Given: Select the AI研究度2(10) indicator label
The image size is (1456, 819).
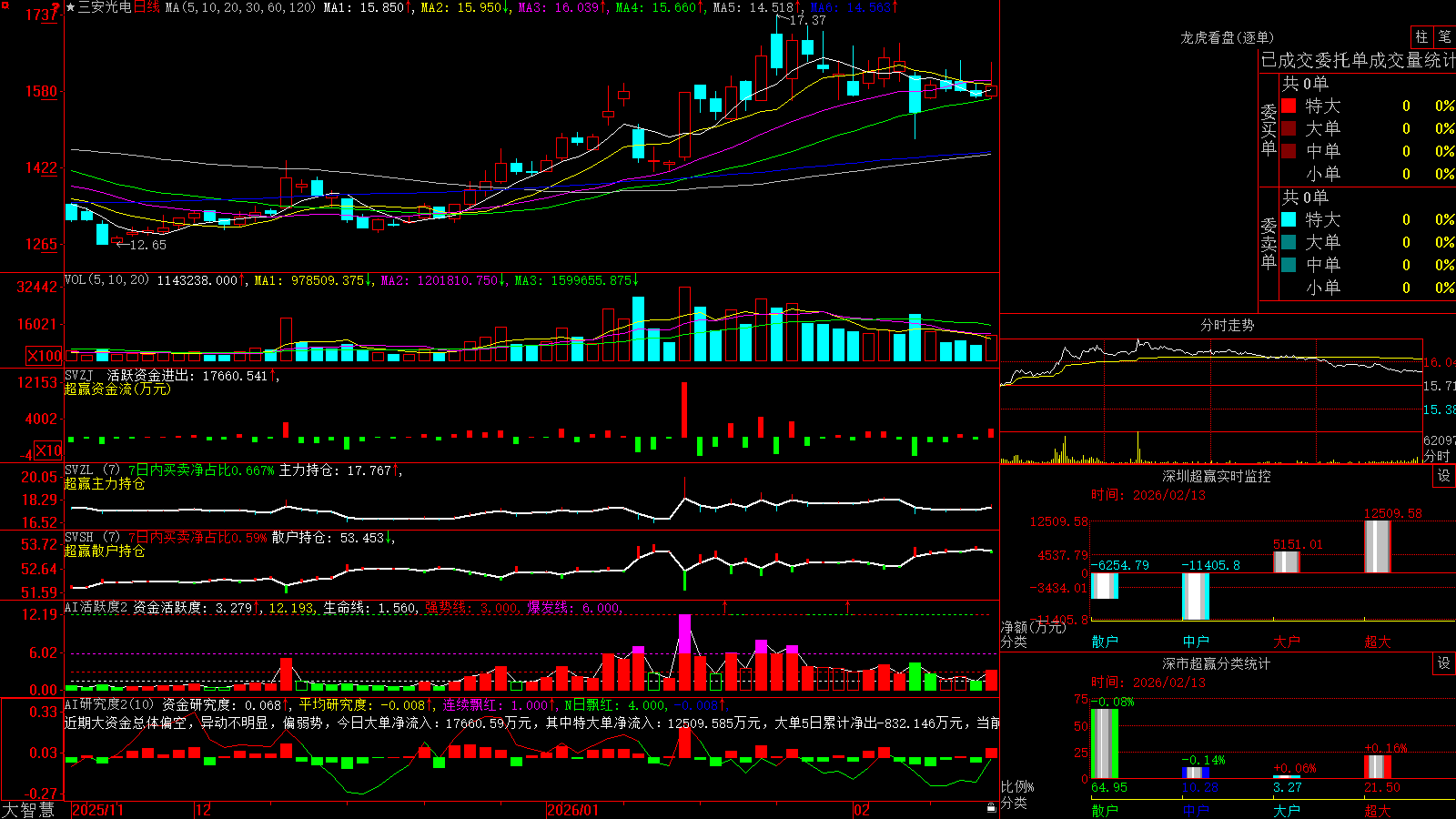Looking at the screenshot, I should pos(109,704).
